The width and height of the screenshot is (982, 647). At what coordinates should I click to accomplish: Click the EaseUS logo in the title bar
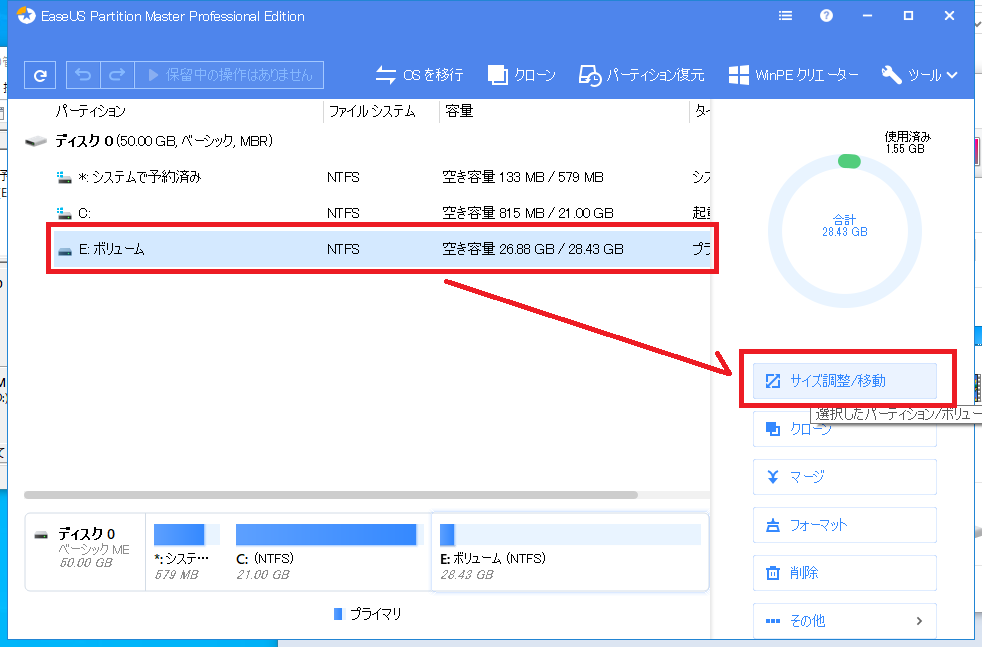pos(22,15)
